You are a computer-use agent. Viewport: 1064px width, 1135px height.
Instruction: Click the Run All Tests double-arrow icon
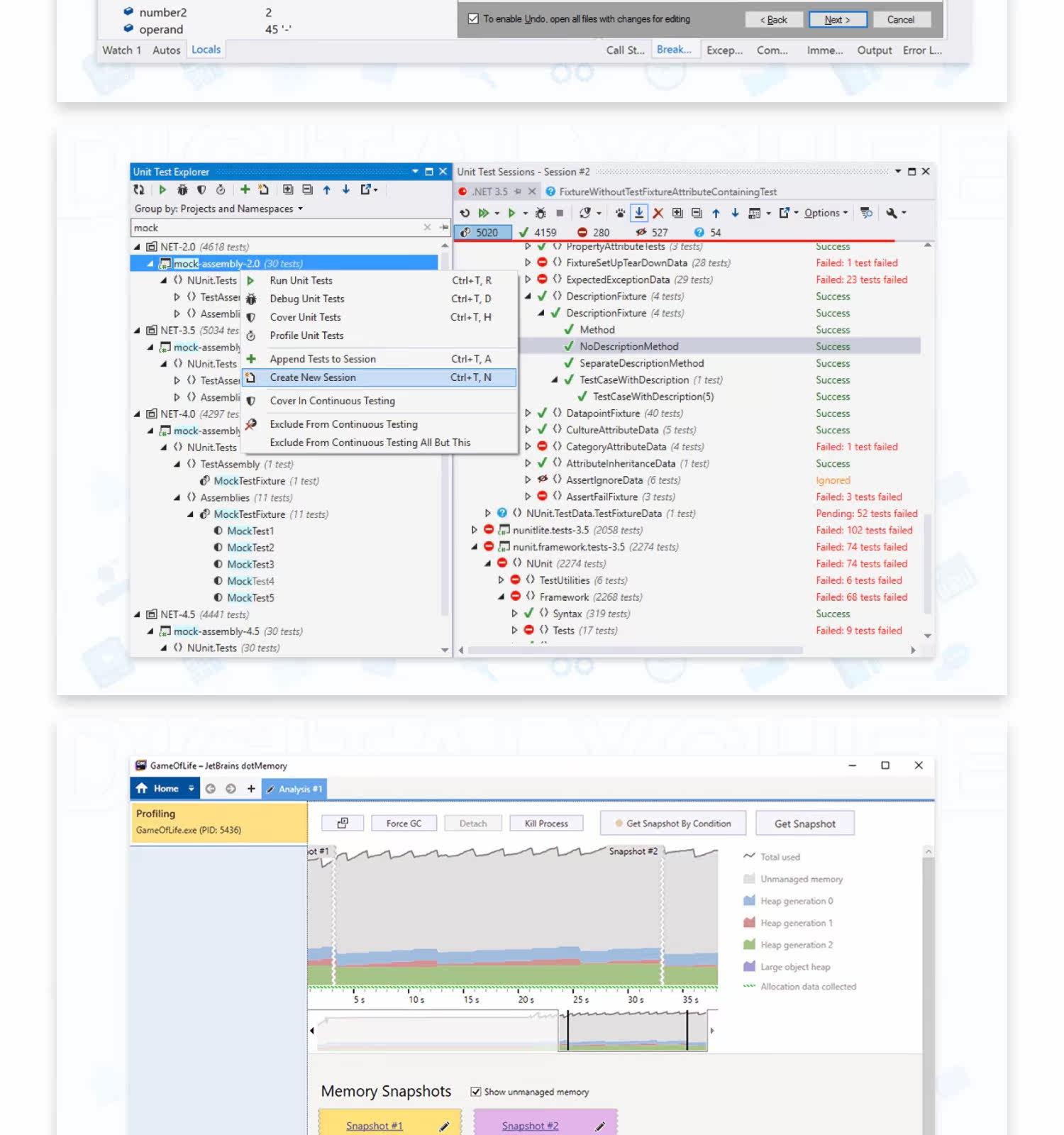(x=484, y=213)
